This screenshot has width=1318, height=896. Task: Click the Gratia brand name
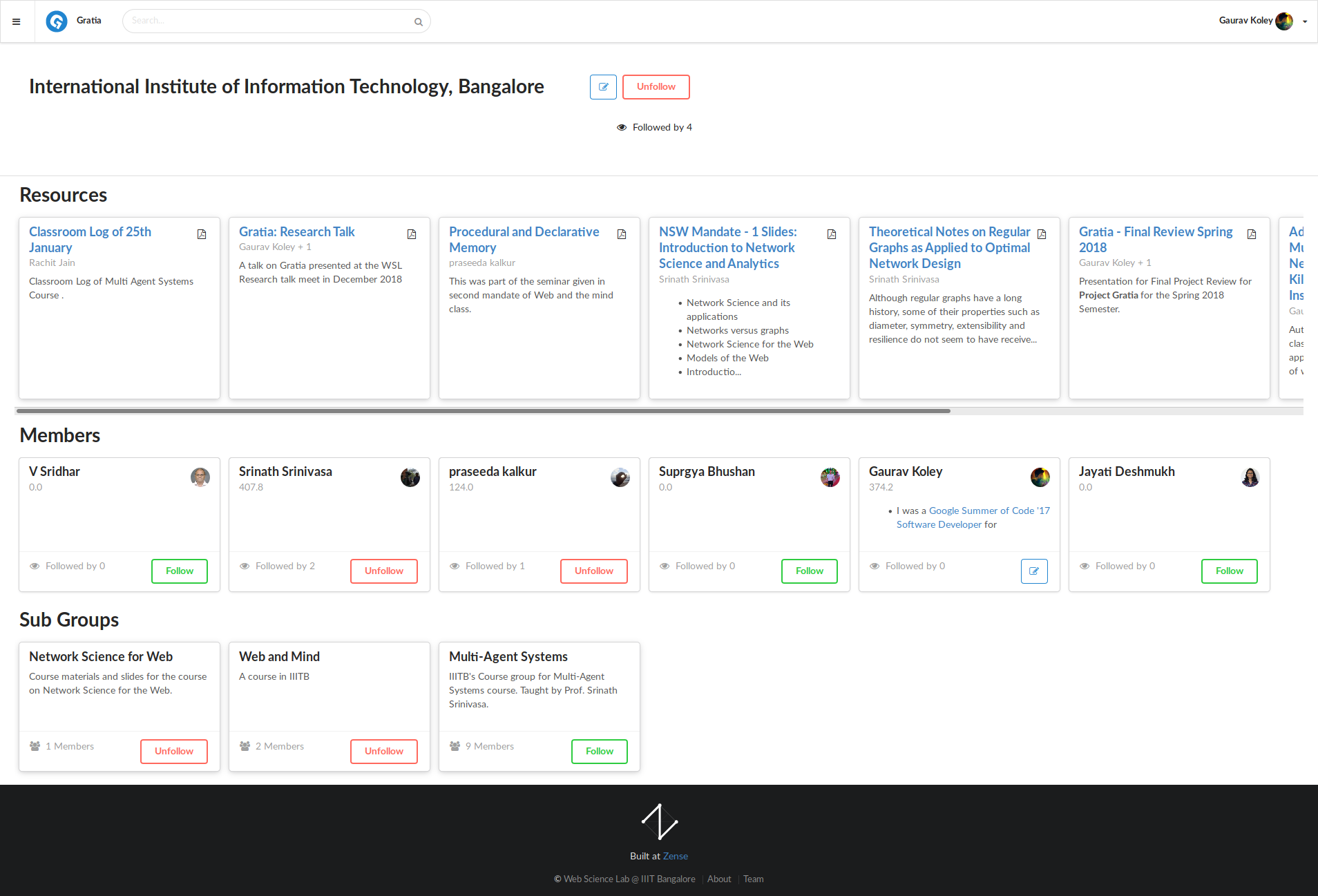click(89, 21)
